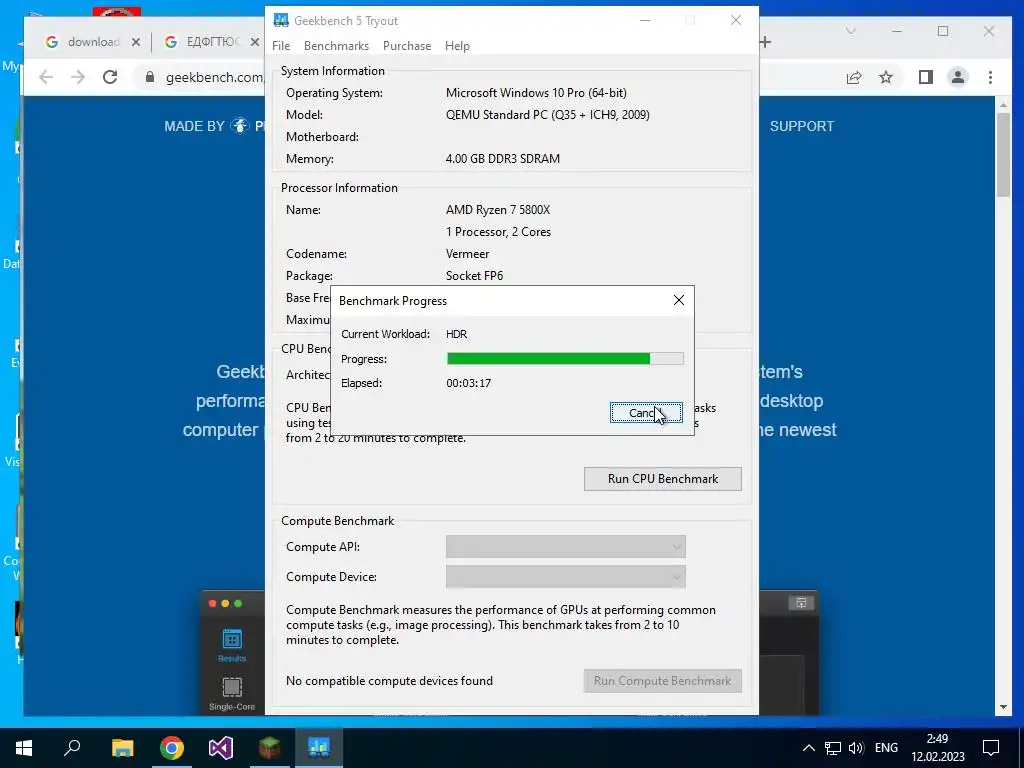The height and width of the screenshot is (768, 1024).
Task: Select '4.00 GB DDR3 SDRAM' memory value
Action: [x=502, y=159]
